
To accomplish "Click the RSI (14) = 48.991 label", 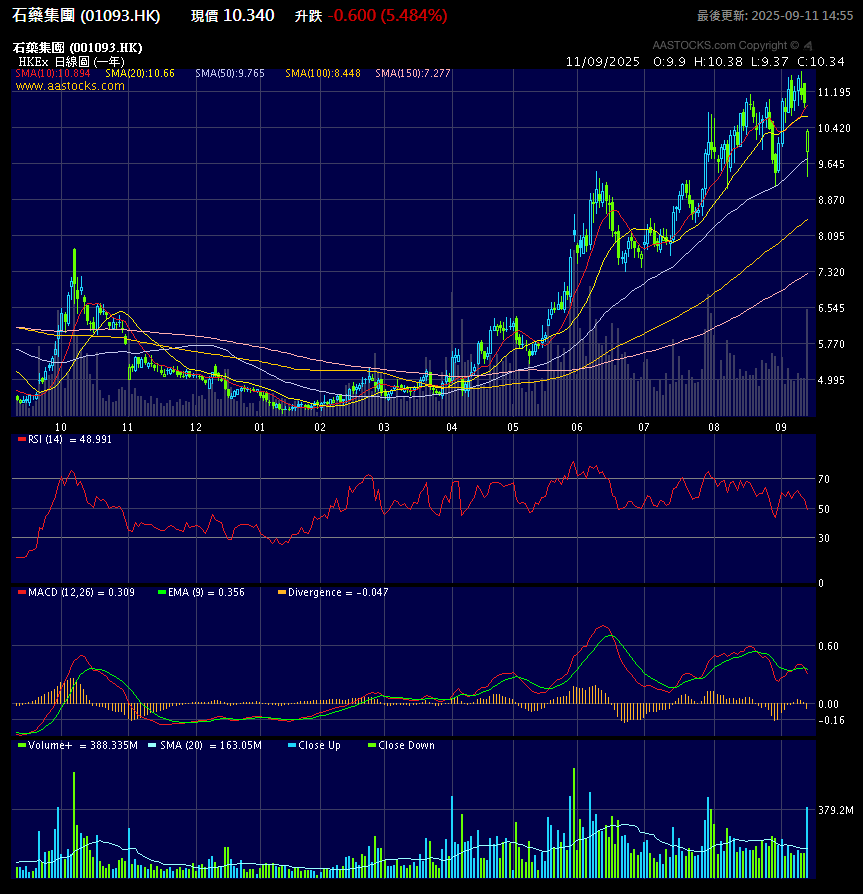I will pos(70,439).
